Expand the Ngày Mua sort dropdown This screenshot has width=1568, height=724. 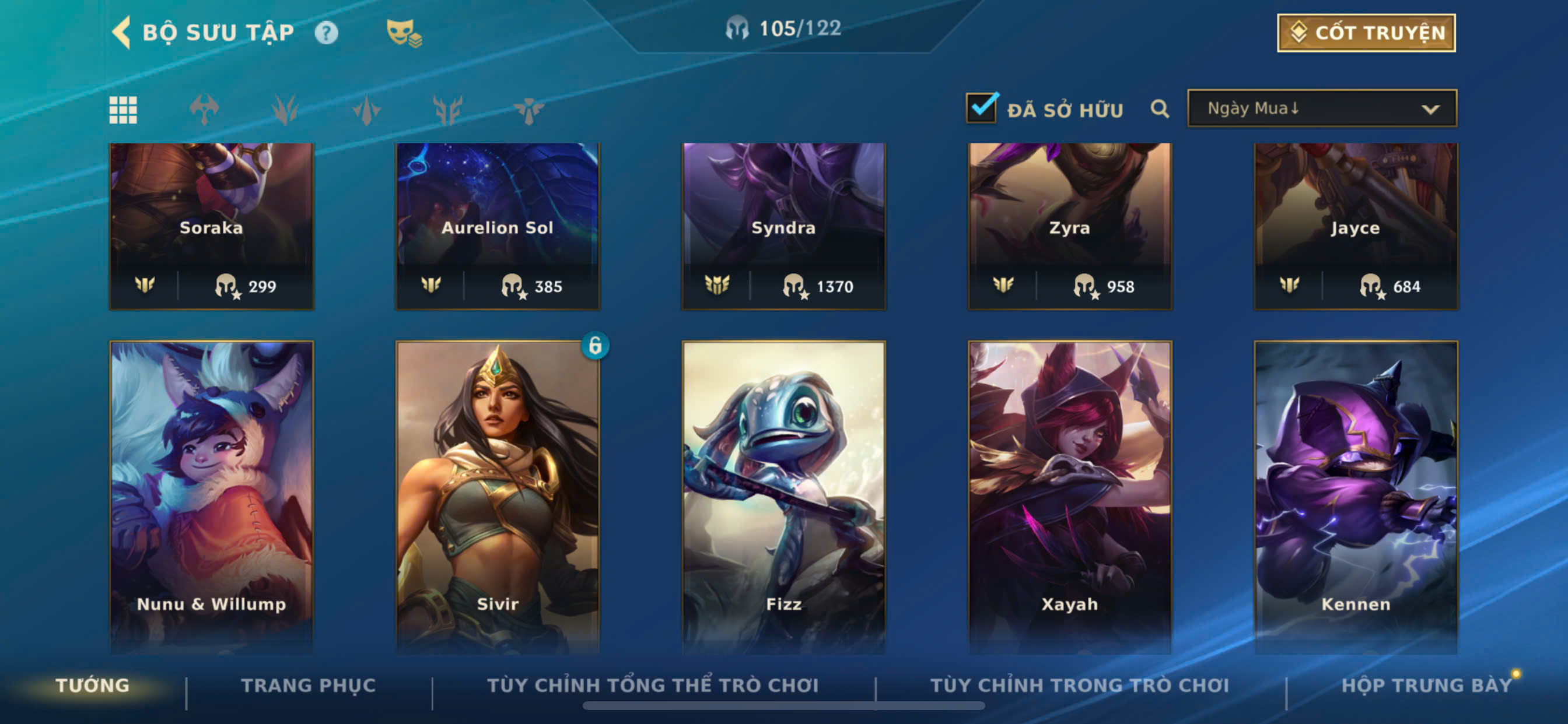click(x=1321, y=108)
